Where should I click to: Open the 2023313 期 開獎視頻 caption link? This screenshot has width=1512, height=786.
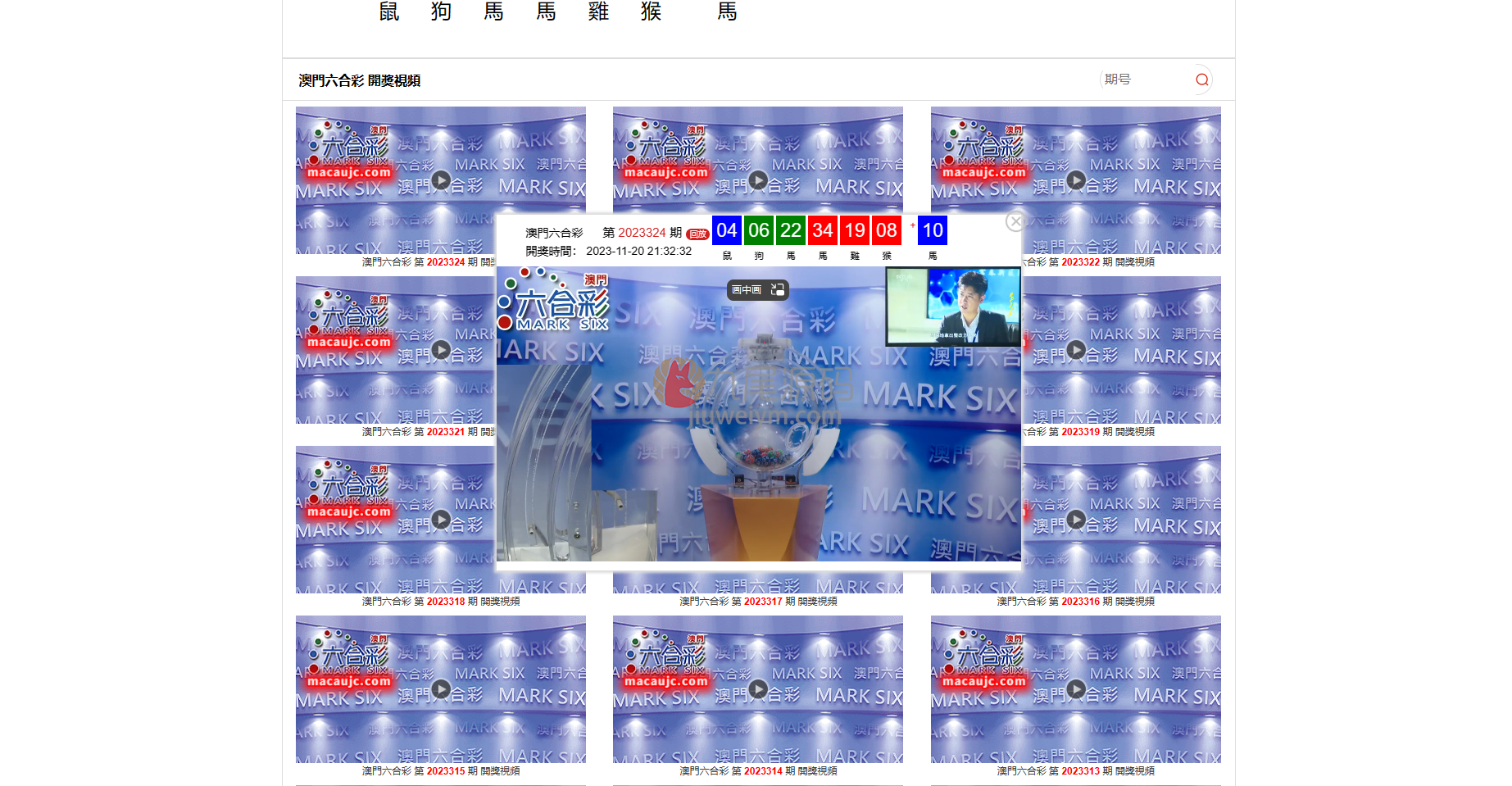[x=1076, y=771]
